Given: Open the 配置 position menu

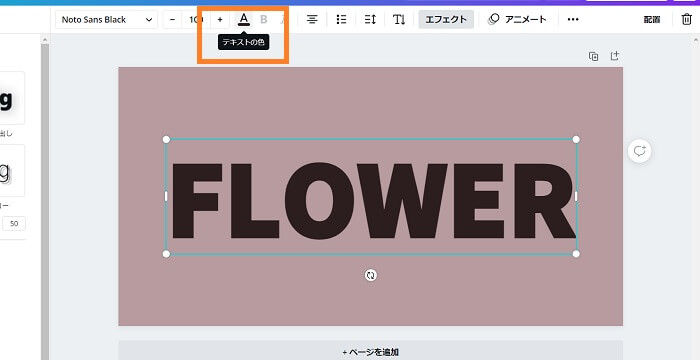Looking at the screenshot, I should pos(652,19).
